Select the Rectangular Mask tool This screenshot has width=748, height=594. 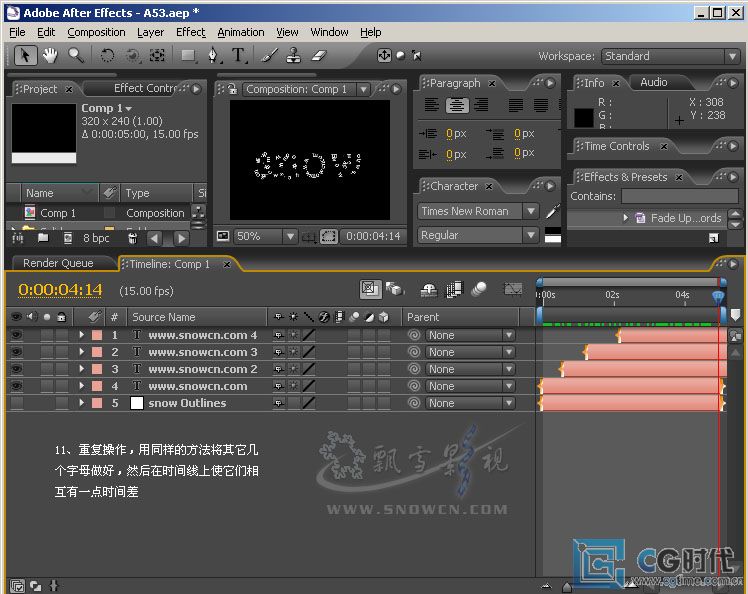click(188, 56)
